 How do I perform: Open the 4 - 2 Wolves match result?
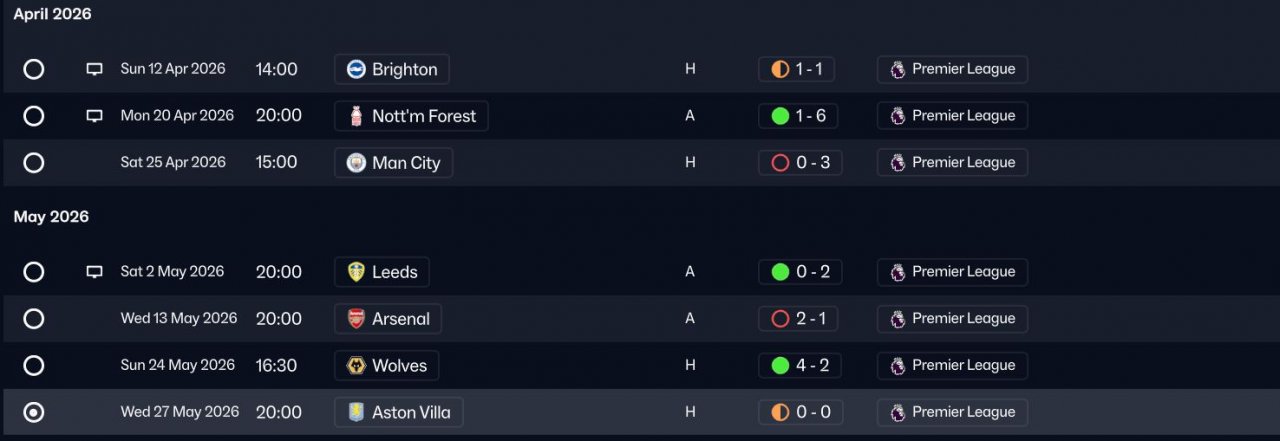coord(800,366)
